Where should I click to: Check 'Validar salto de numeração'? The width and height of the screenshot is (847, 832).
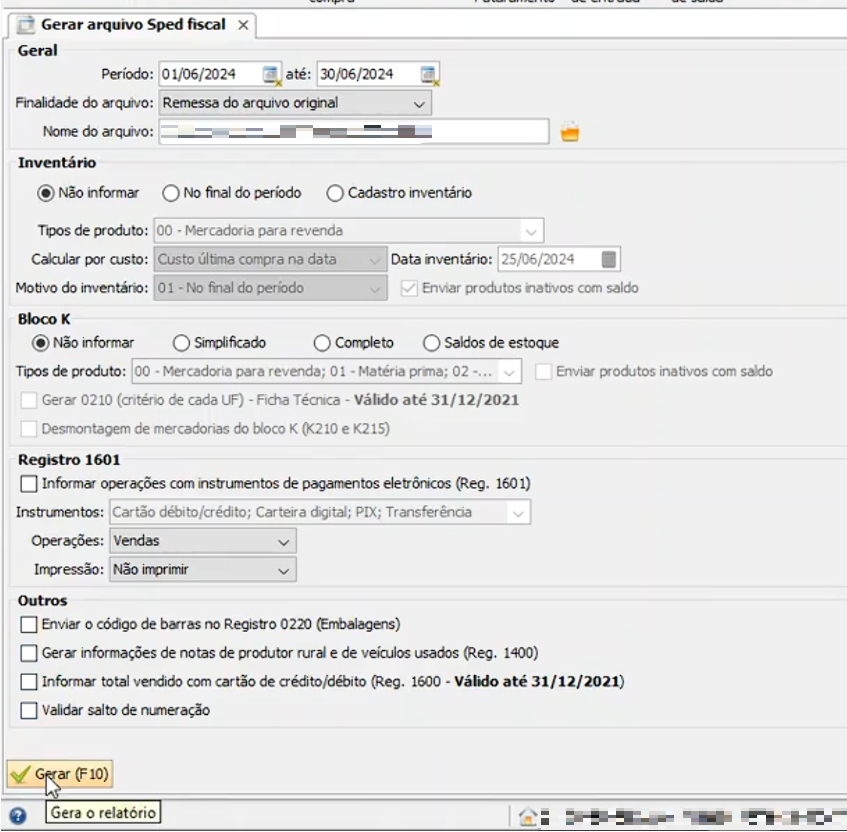[x=28, y=711]
